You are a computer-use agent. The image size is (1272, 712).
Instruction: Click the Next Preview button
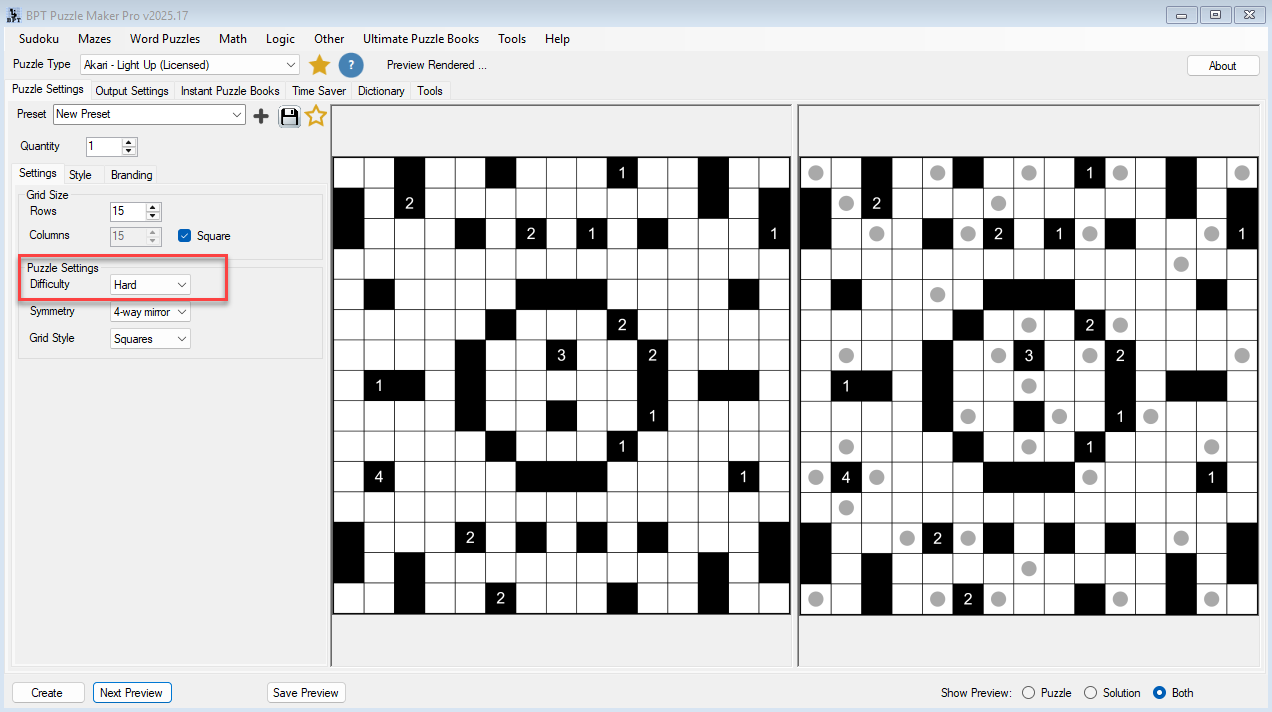[x=132, y=693]
